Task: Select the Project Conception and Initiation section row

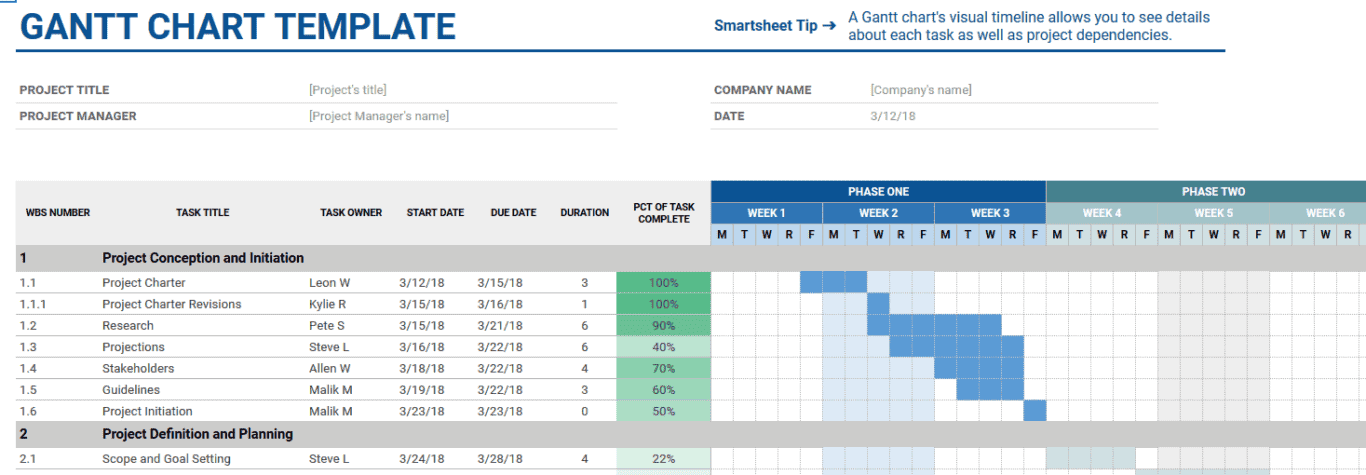Action: pyautogui.click(x=203, y=258)
